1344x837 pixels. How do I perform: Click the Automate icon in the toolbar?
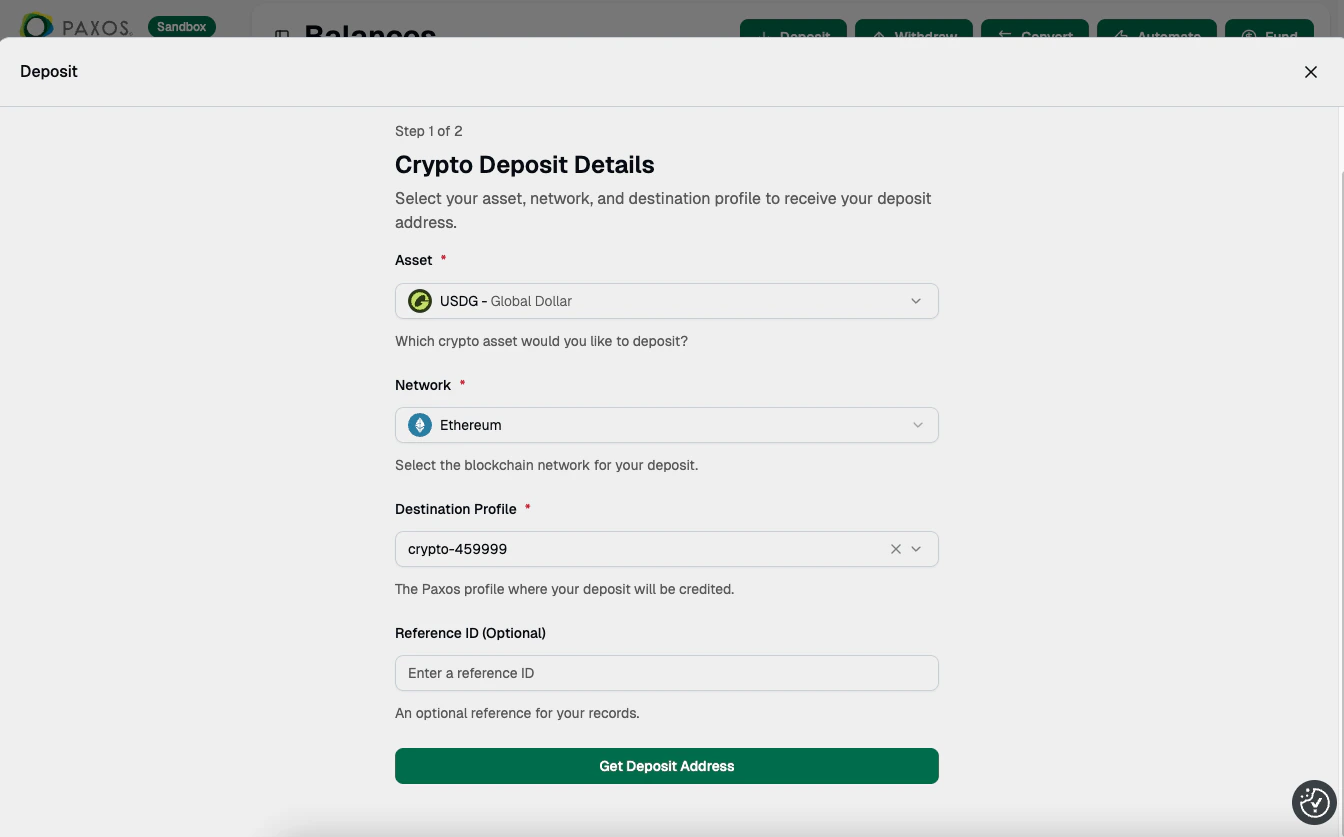1120,36
